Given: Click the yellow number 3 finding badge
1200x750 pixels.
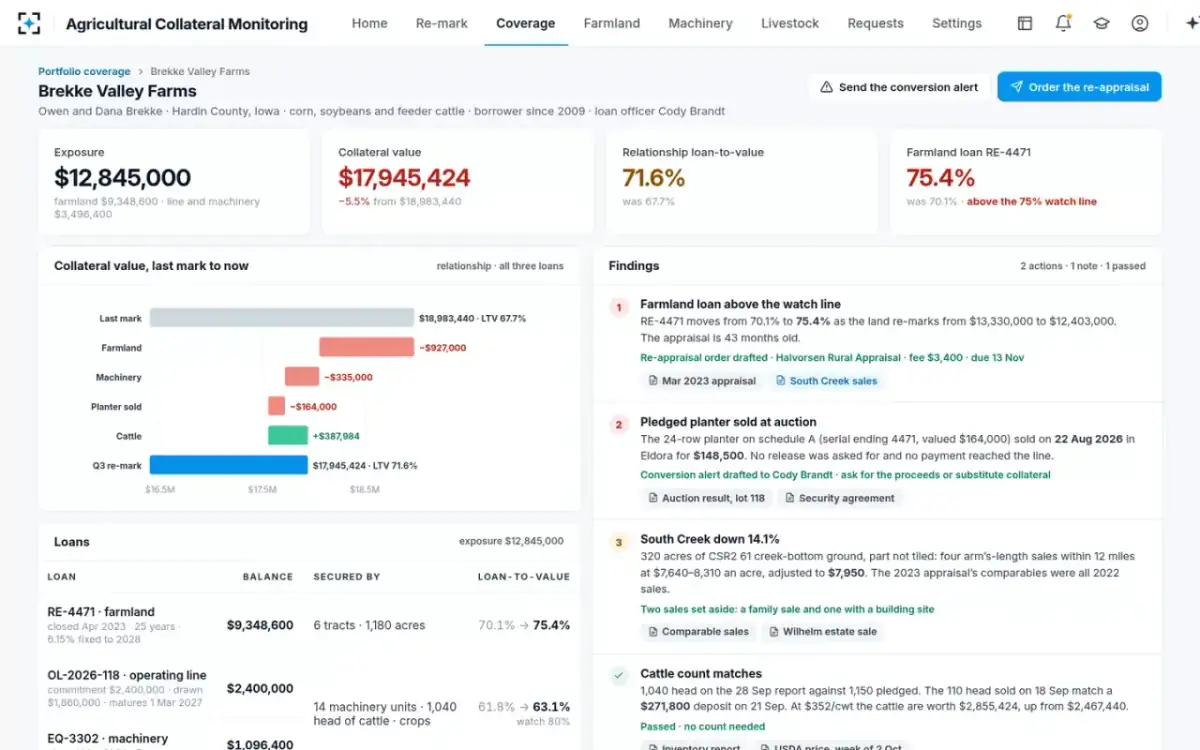Looking at the screenshot, I should (619, 543).
